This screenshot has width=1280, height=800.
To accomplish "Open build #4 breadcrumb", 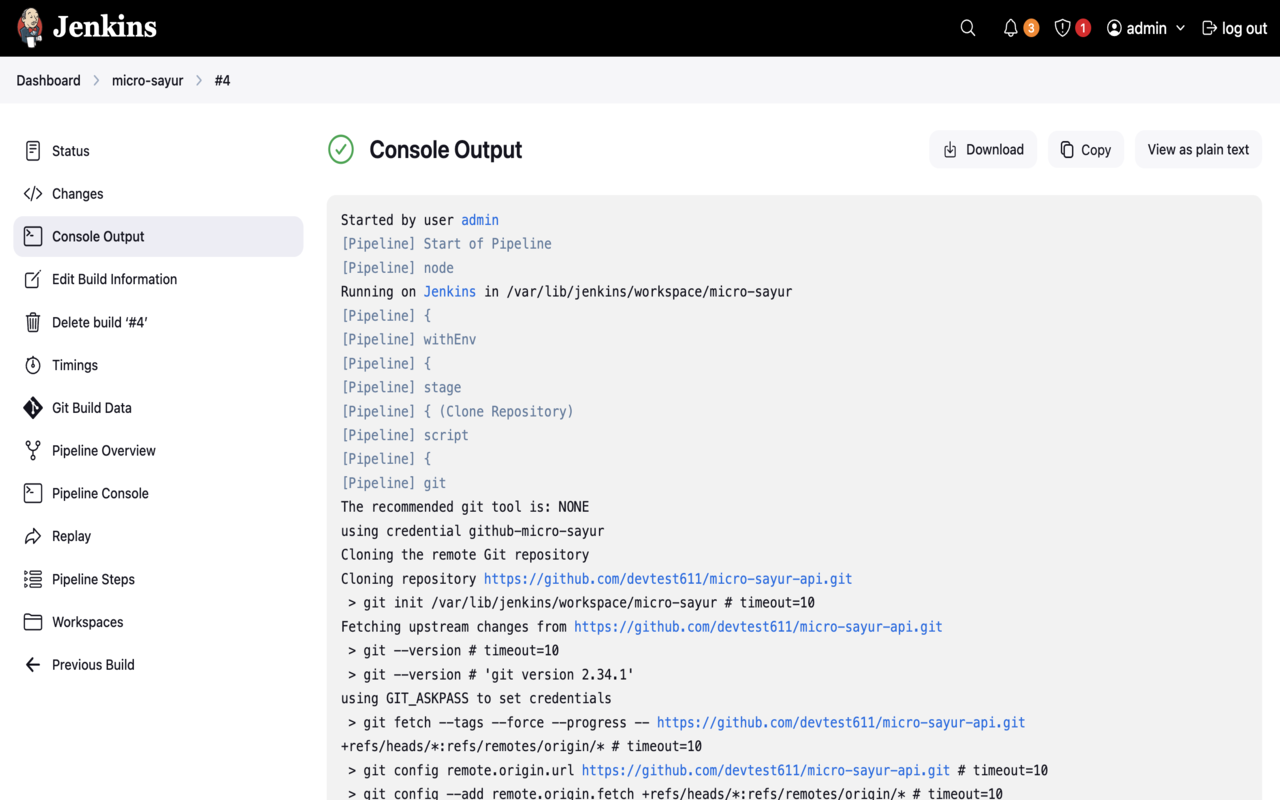I will point(222,80).
